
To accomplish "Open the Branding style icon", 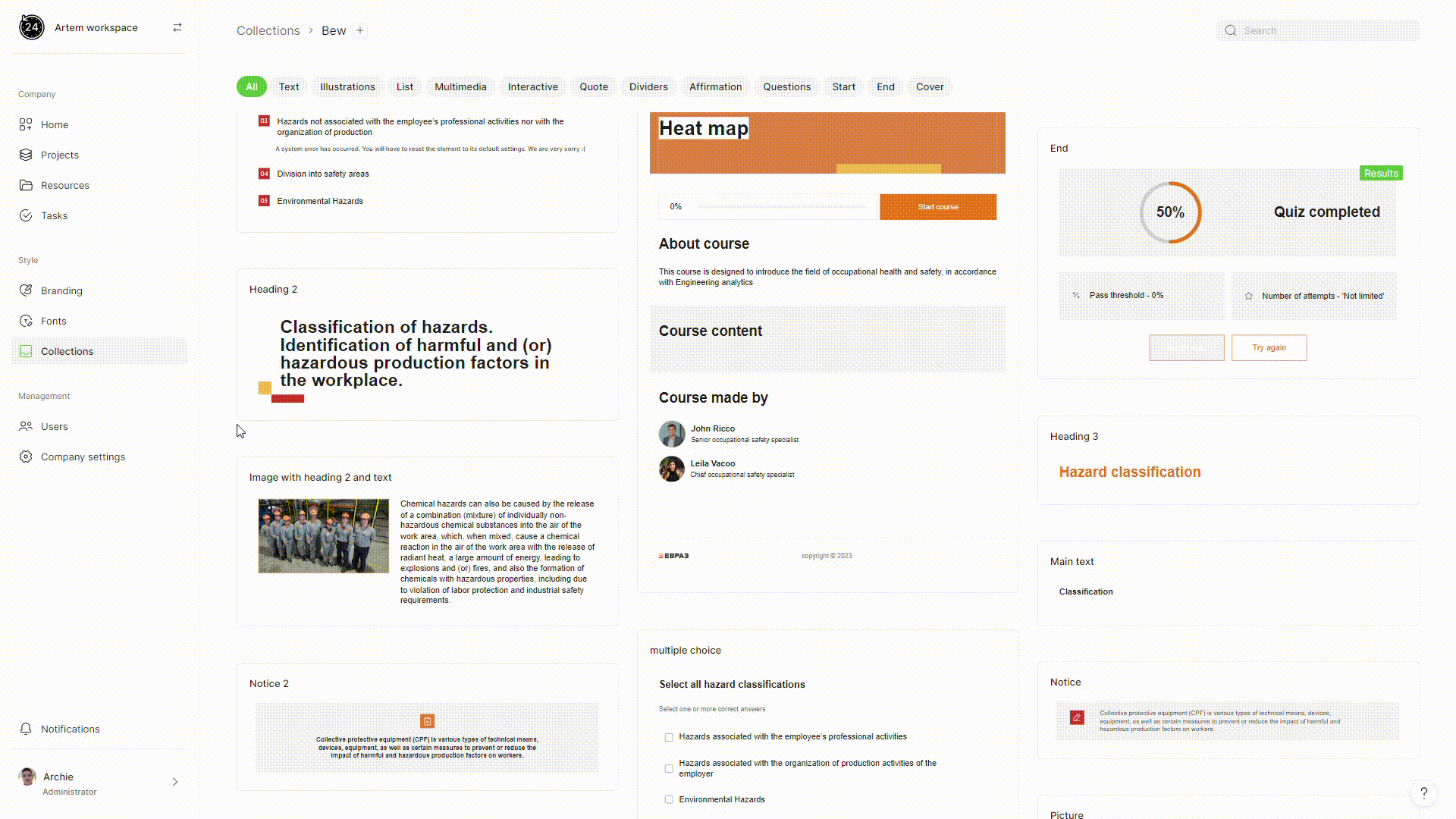I will click(26, 290).
